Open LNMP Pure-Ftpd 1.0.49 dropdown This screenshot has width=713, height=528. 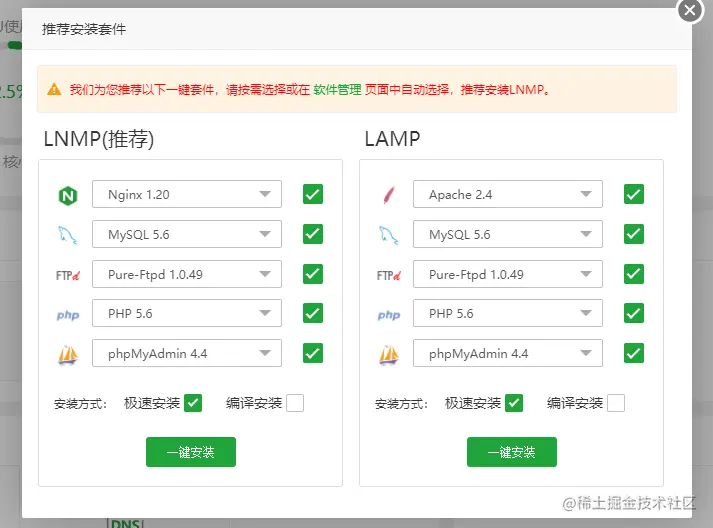click(x=187, y=274)
